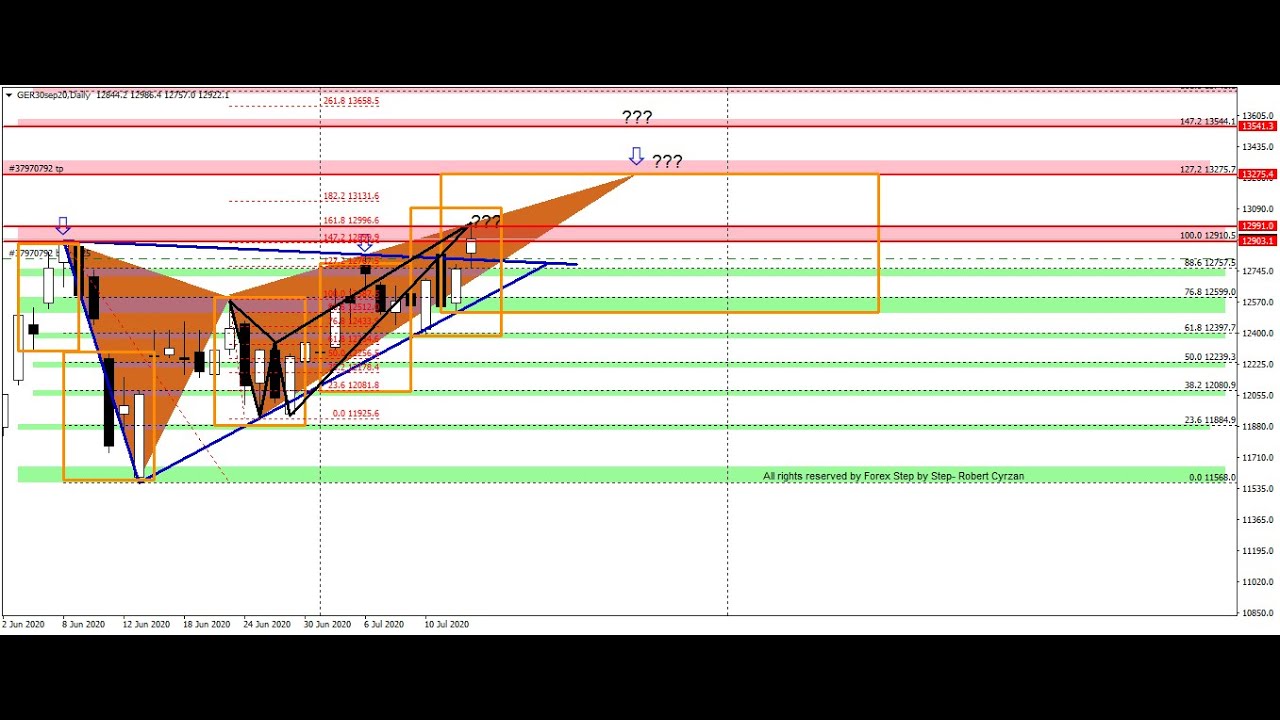The width and height of the screenshot is (1280, 720).
Task: Click 13435.0 on the price scale
Action: point(1258,146)
